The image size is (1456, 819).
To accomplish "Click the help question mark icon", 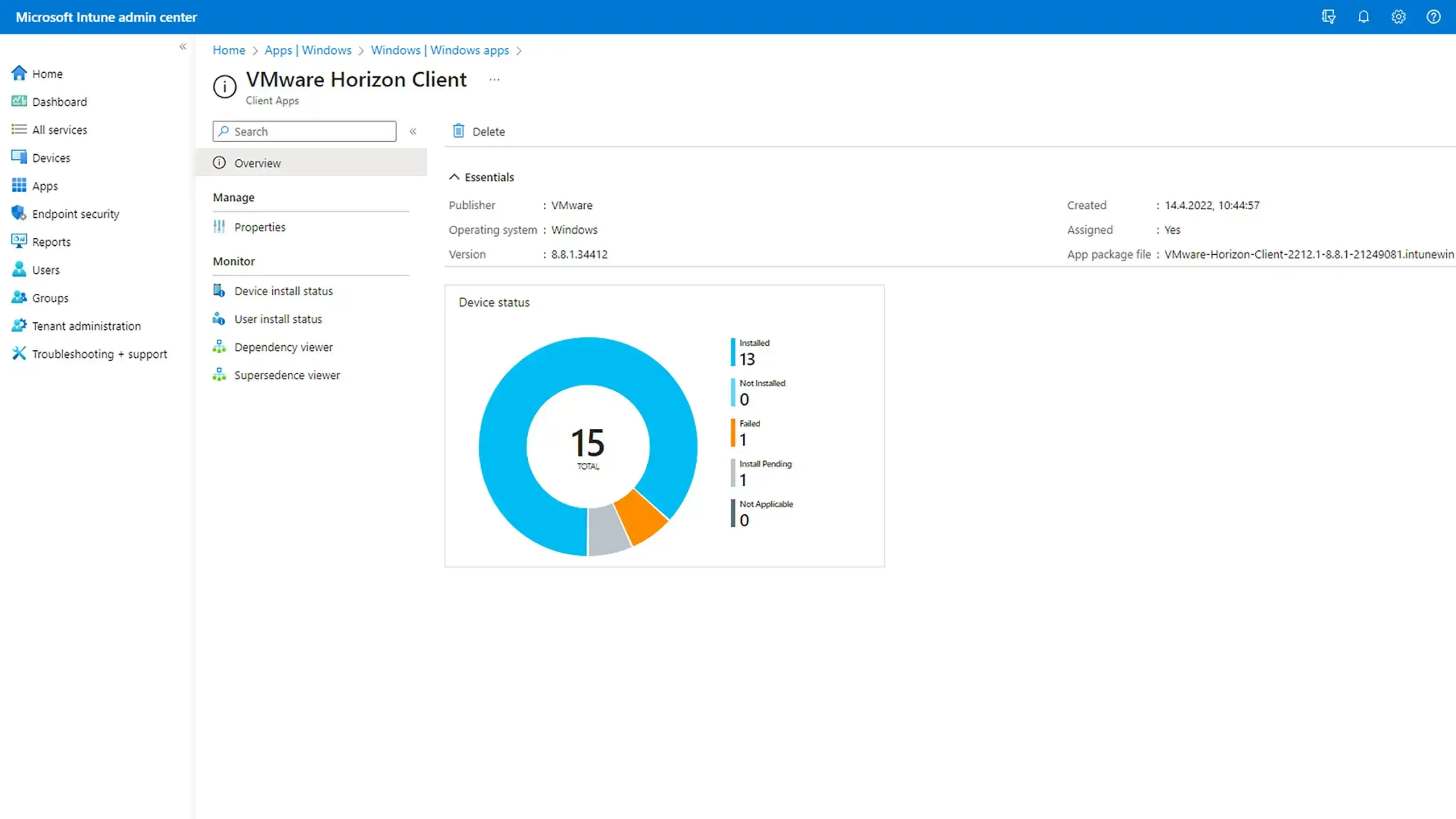I will click(1433, 16).
